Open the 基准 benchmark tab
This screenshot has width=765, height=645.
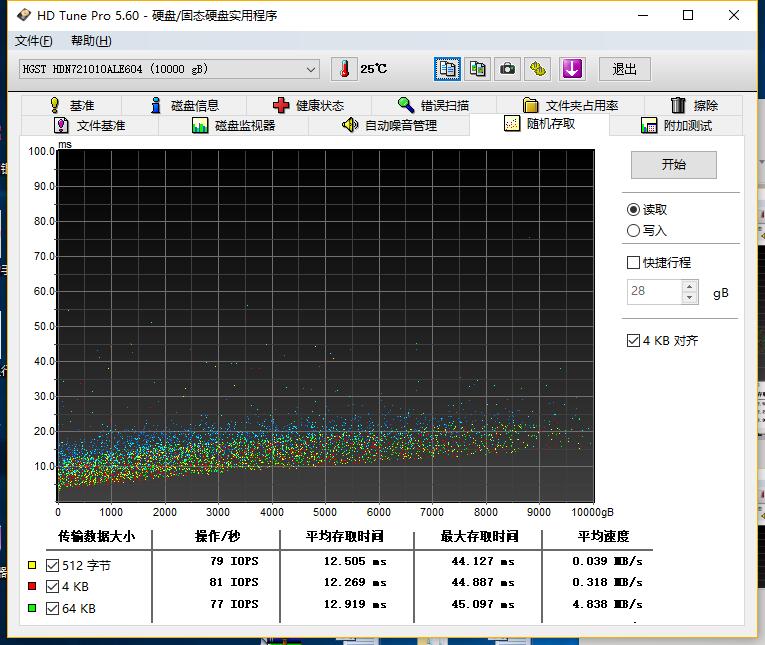pos(72,105)
